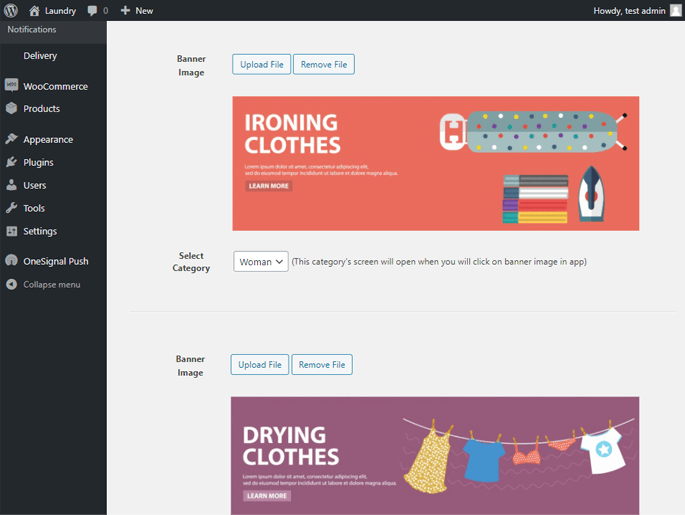Open the Settings menu item
685x515 pixels.
pyautogui.click(x=40, y=231)
